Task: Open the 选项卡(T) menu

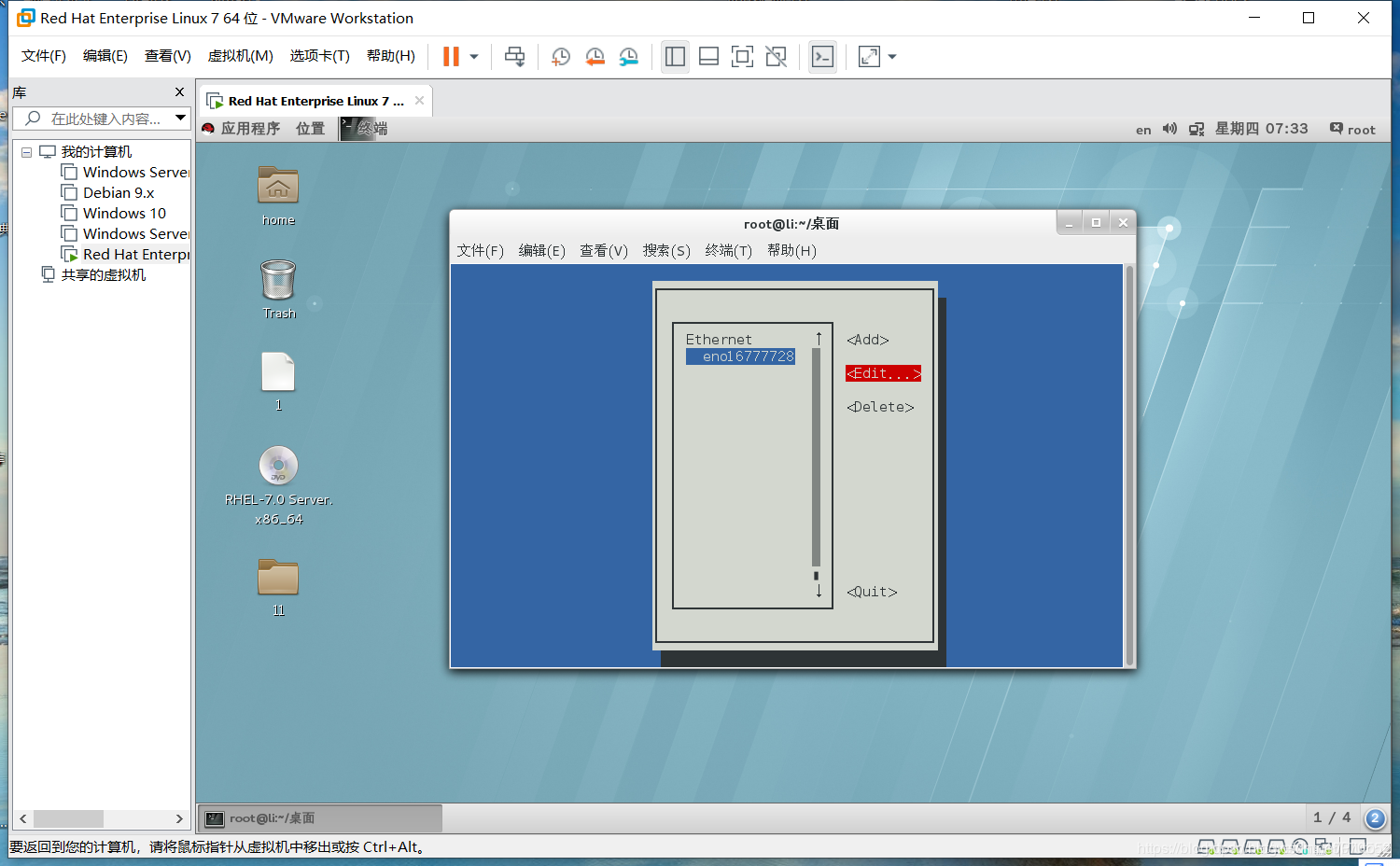Action: click(319, 56)
